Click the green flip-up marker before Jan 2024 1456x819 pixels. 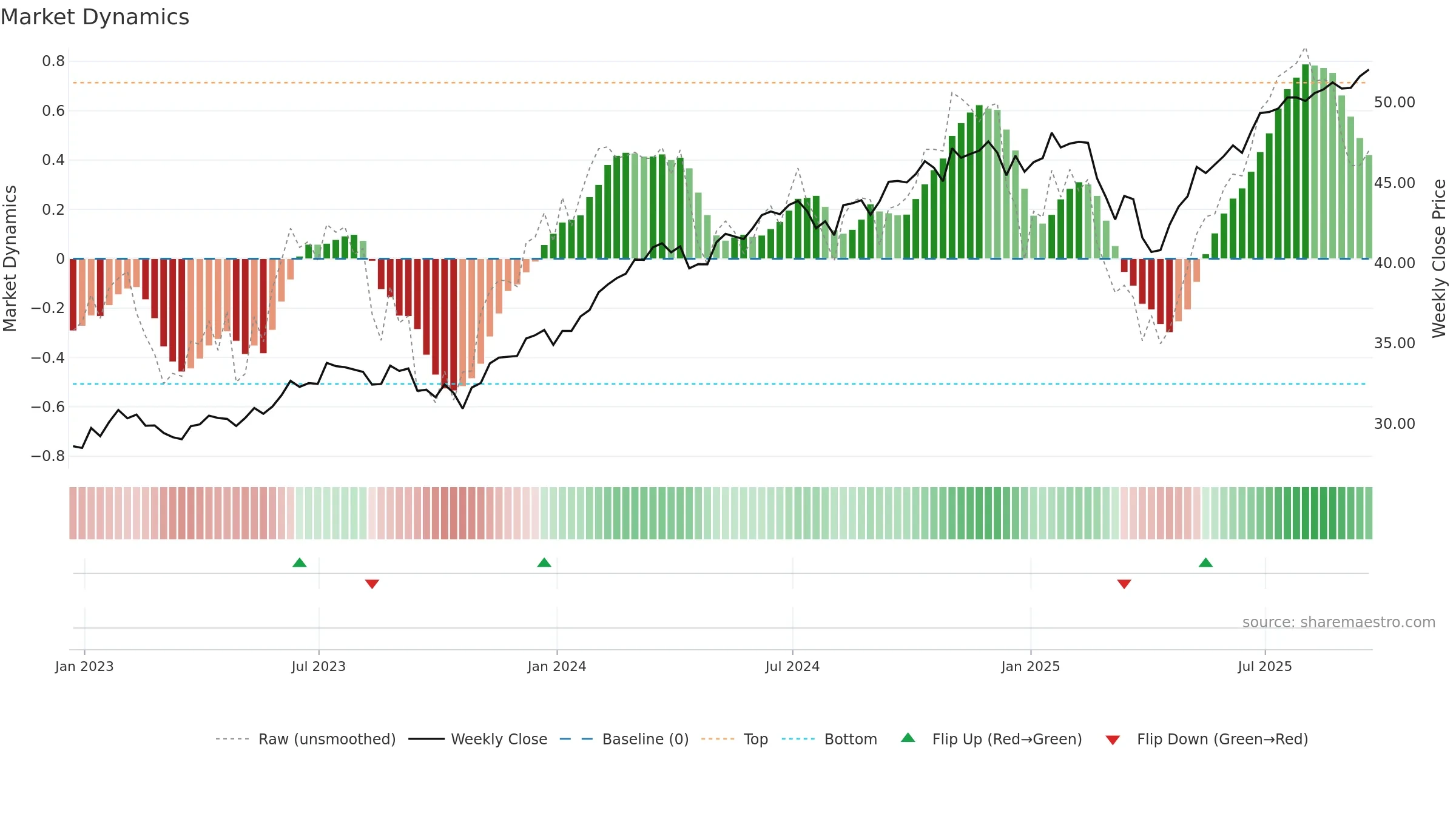[x=544, y=562]
